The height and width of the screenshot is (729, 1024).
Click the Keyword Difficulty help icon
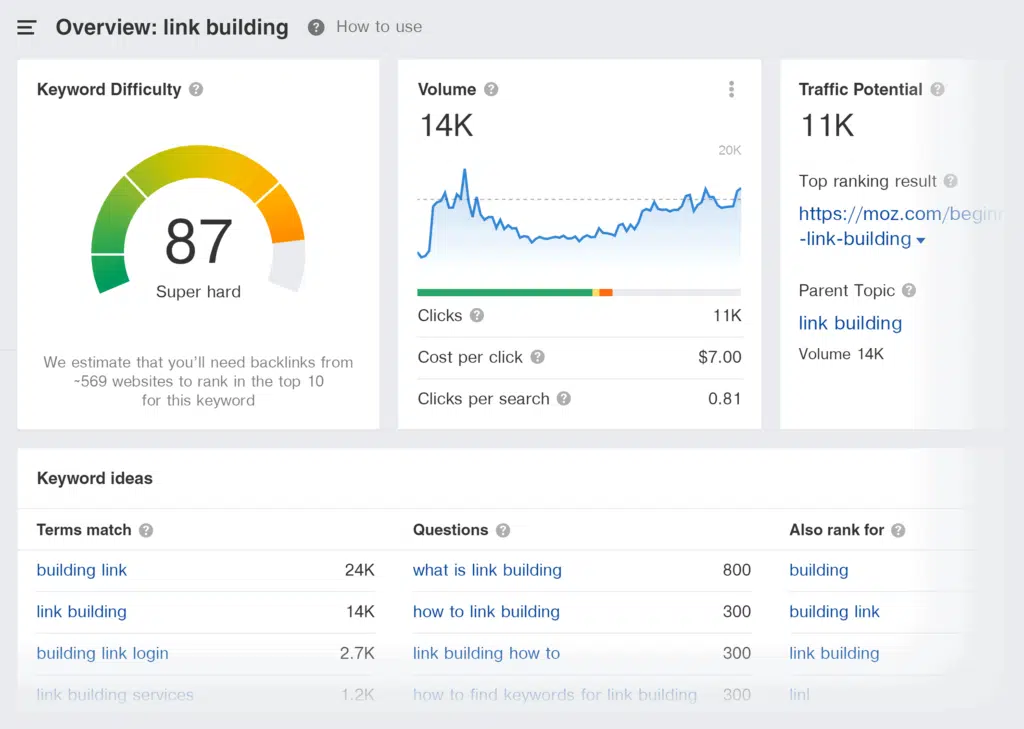(x=198, y=89)
